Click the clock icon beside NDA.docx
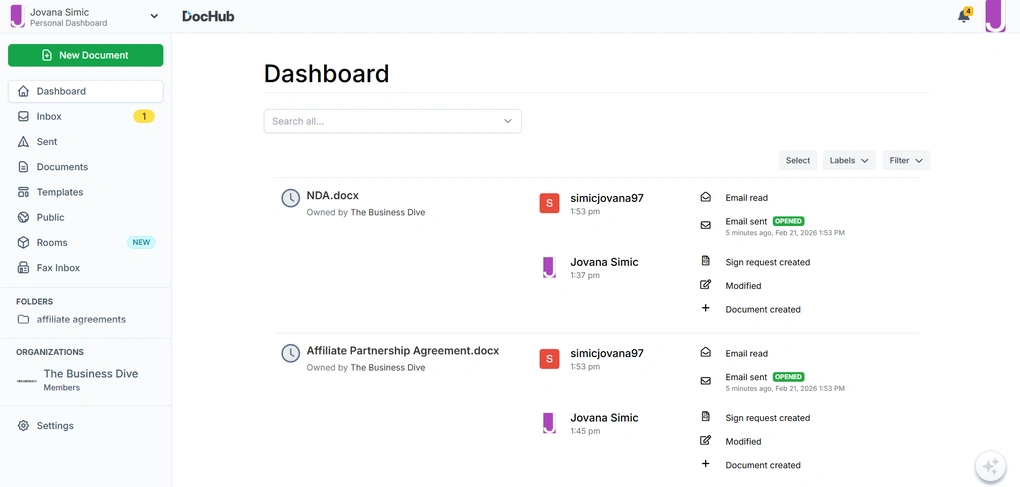Screen dimensions: 1020x487 point(290,198)
